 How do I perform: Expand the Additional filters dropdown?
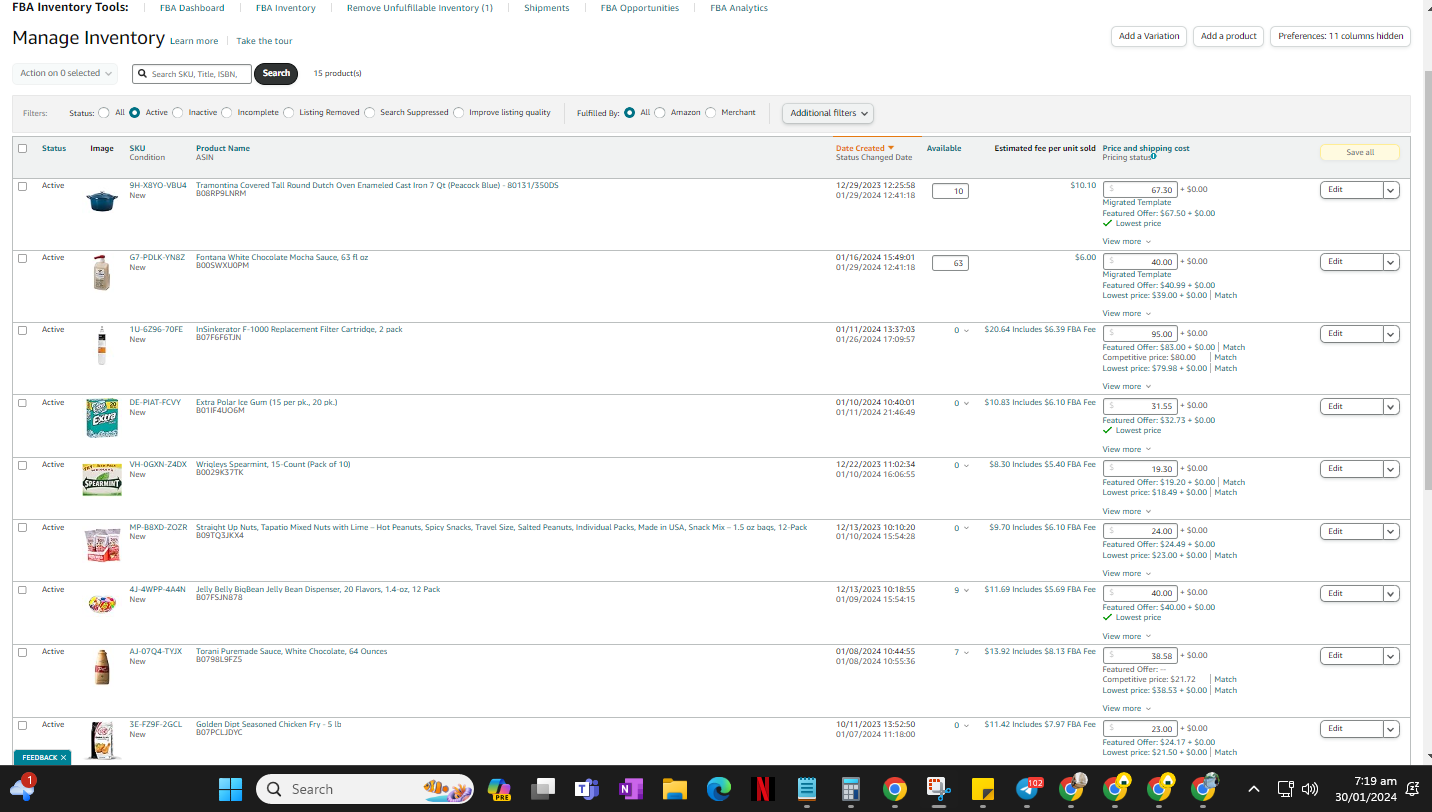tap(828, 113)
